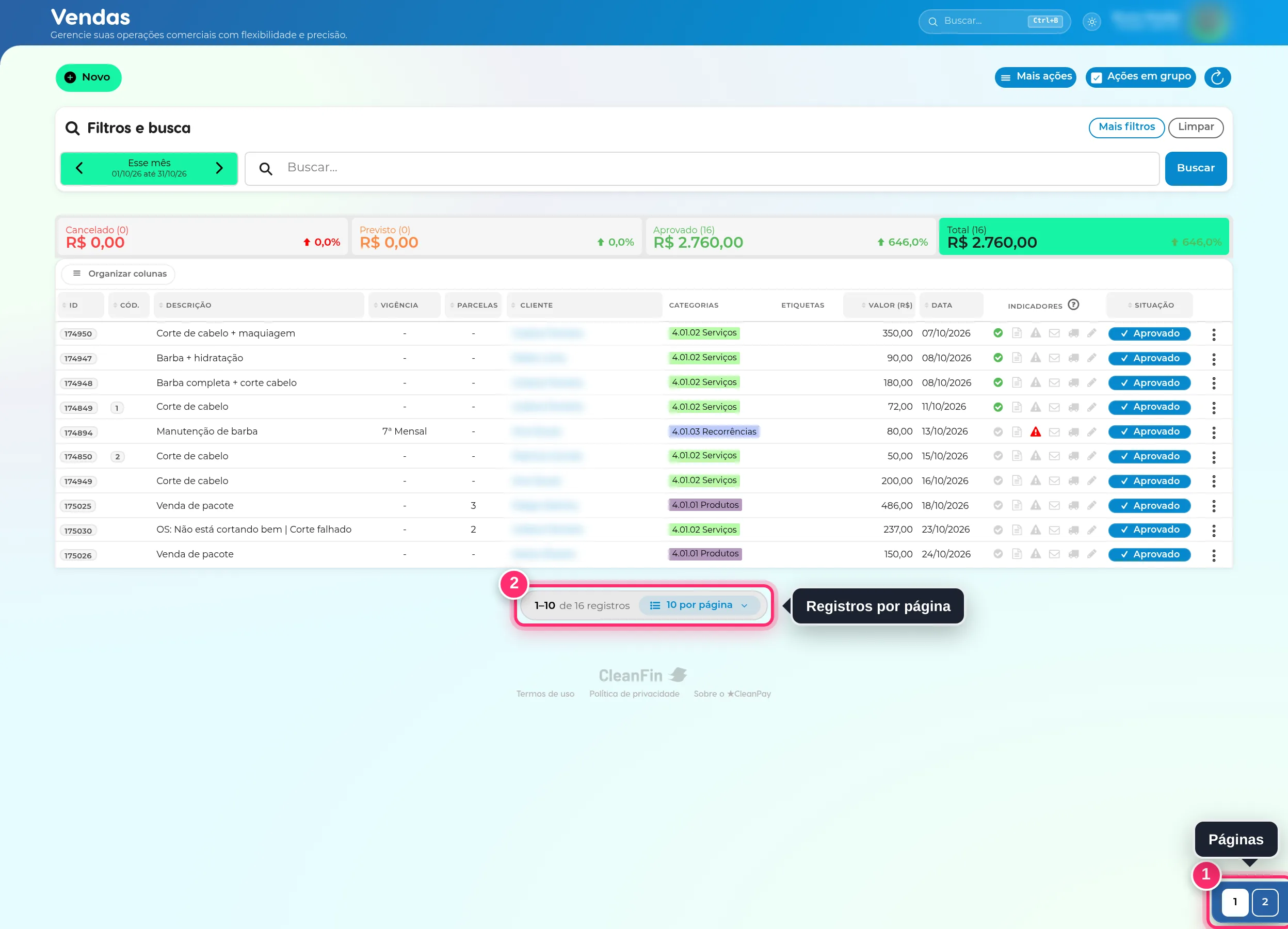Click the Aprovado status badge on row 174894
Viewport: 1288px width, 929px height.
click(x=1149, y=431)
